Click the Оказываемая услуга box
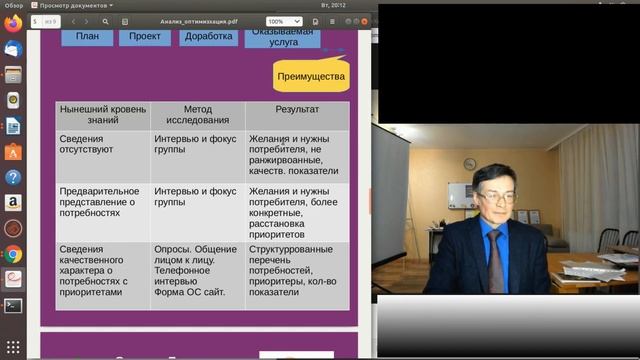Screen dimensions: 640x360 click(283, 38)
